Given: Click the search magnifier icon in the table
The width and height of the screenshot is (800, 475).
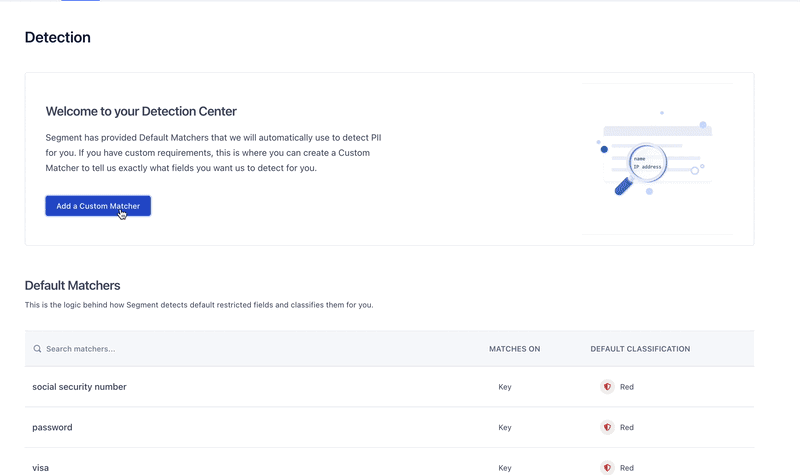Looking at the screenshot, I should [38, 349].
